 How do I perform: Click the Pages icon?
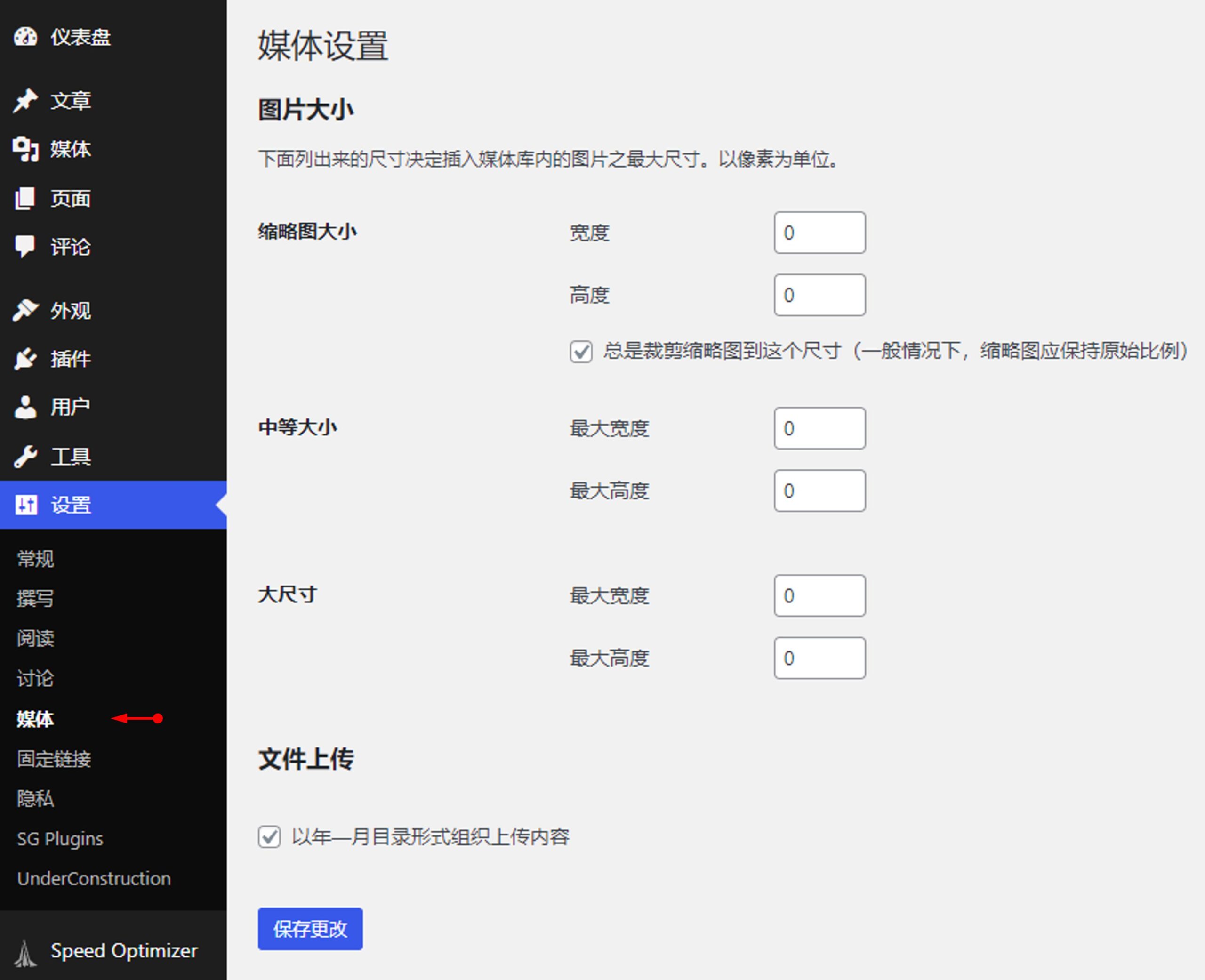pos(25,198)
